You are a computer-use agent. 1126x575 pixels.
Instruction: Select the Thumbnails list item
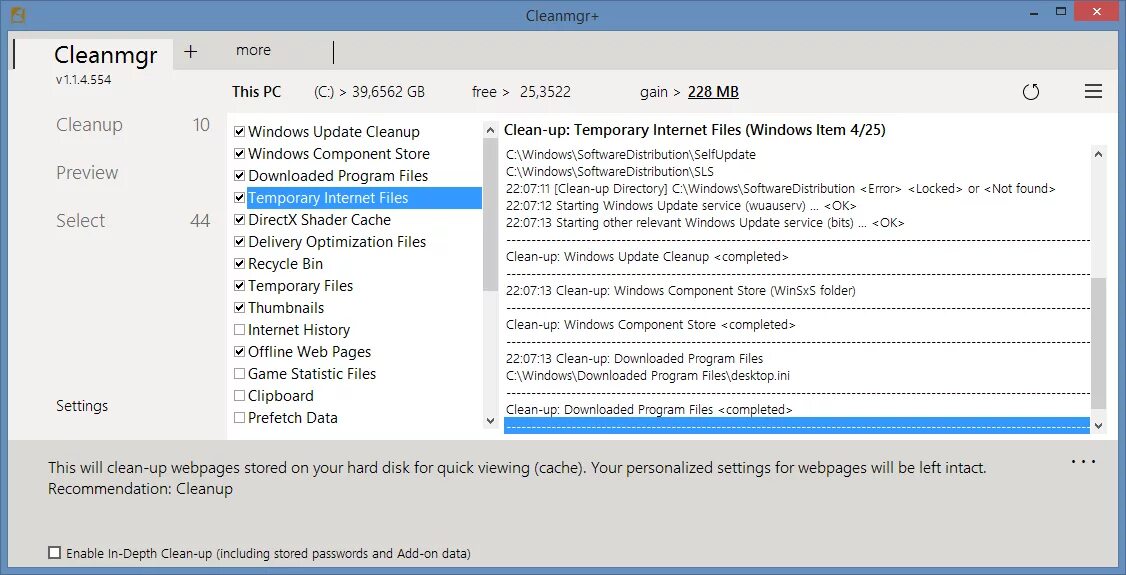(x=286, y=308)
